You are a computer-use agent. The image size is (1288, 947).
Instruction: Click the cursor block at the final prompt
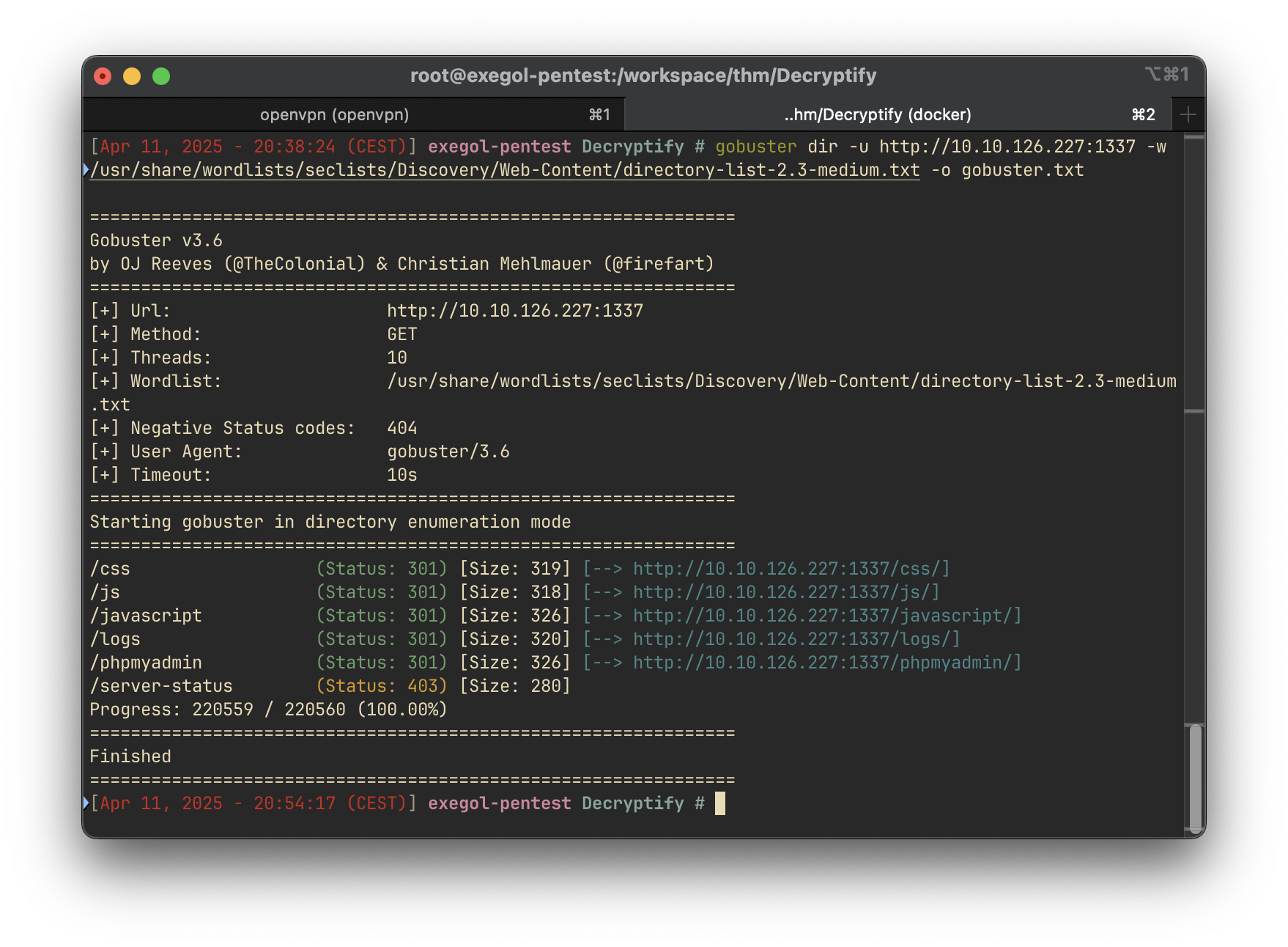720,803
